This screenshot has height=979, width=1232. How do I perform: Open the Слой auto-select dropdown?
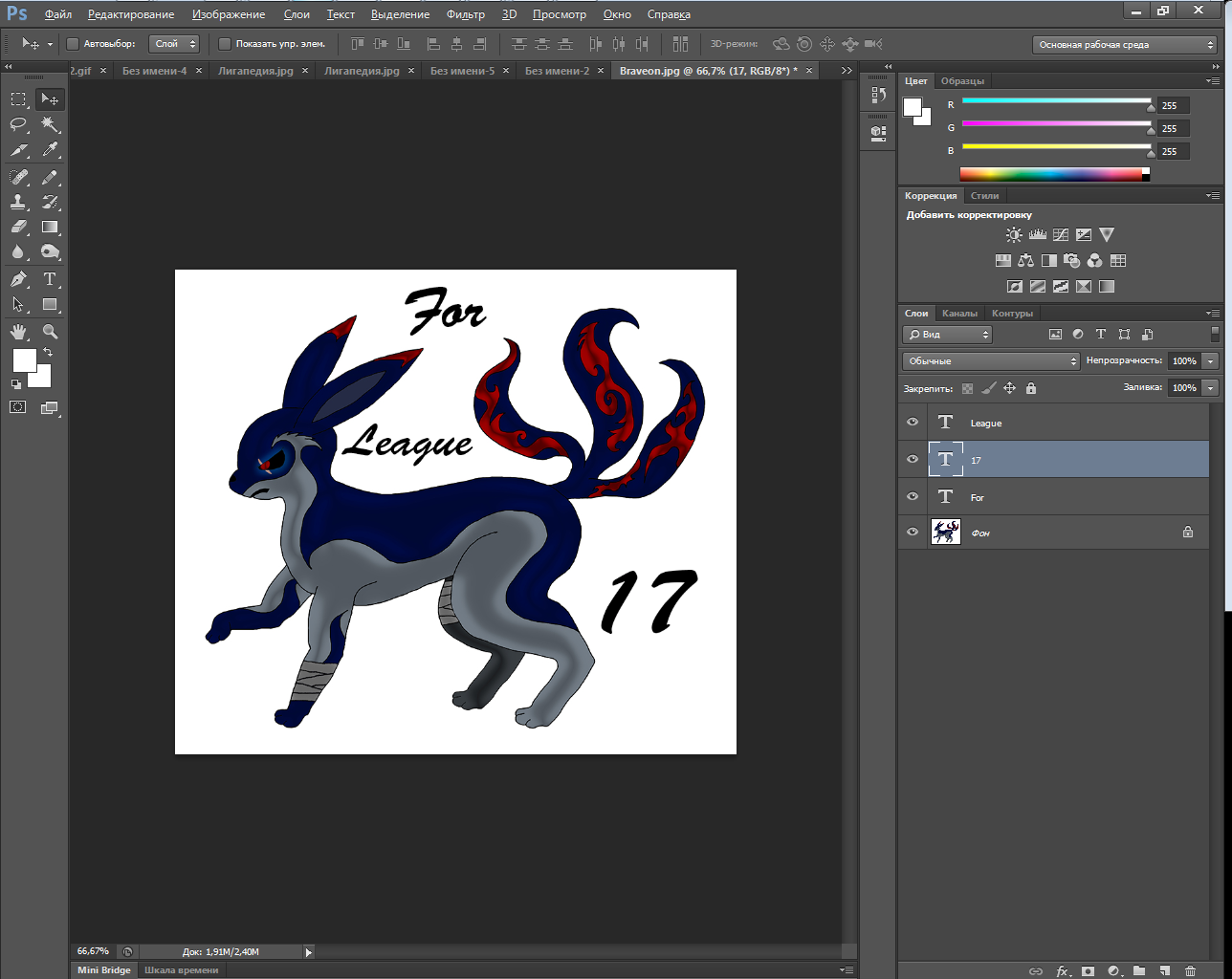(x=174, y=44)
